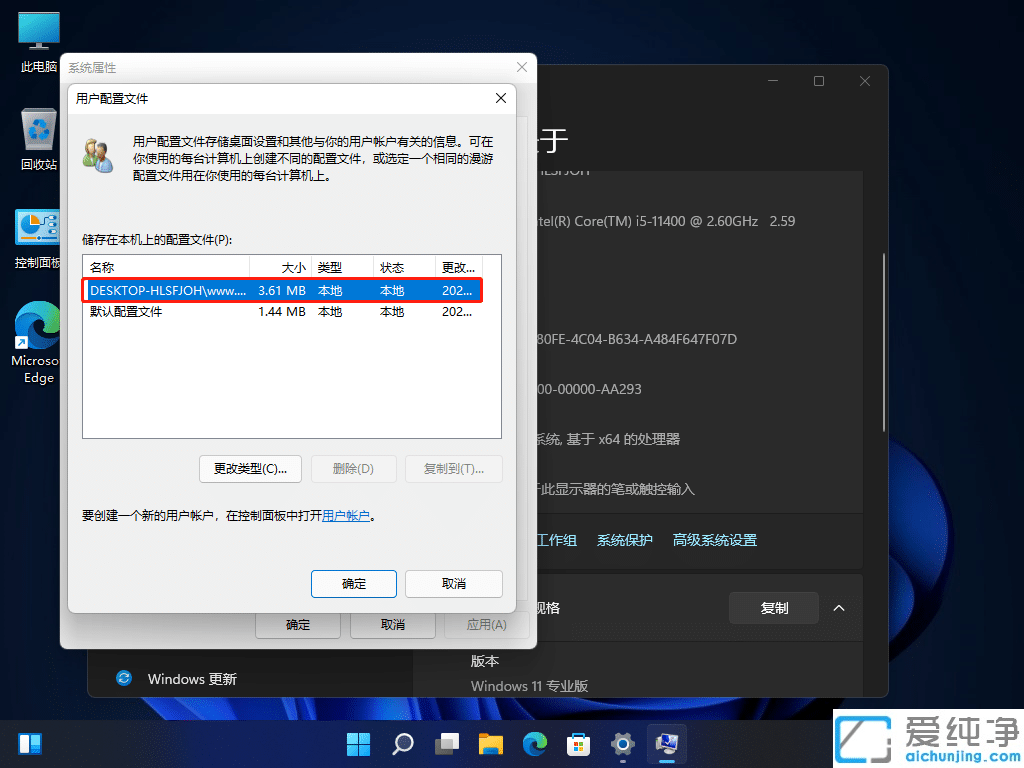1024x768 pixels.
Task: Collapse the 设备规格 section with the chevron
Action: pos(839,607)
